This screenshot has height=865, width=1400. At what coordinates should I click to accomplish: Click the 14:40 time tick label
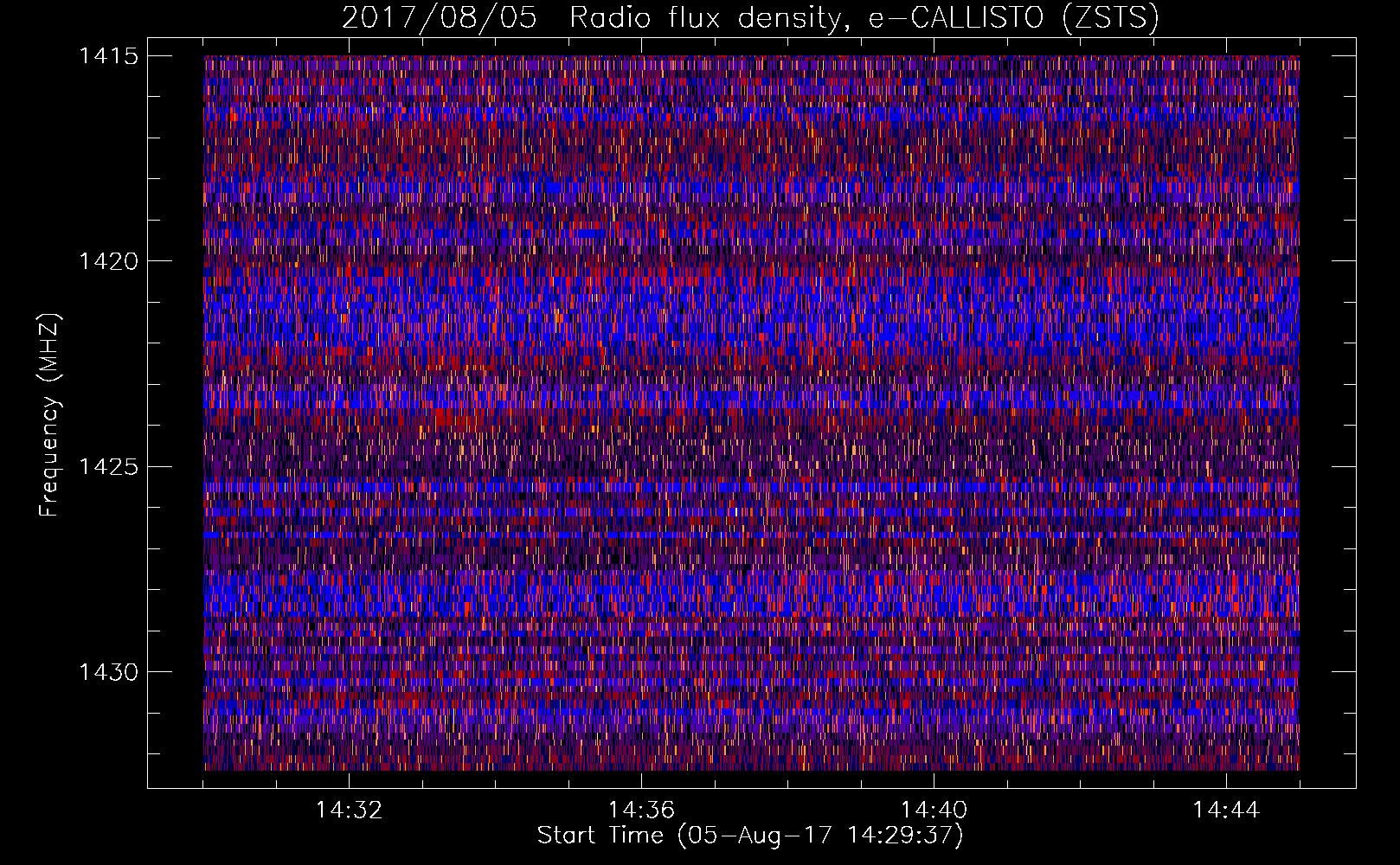click(934, 810)
